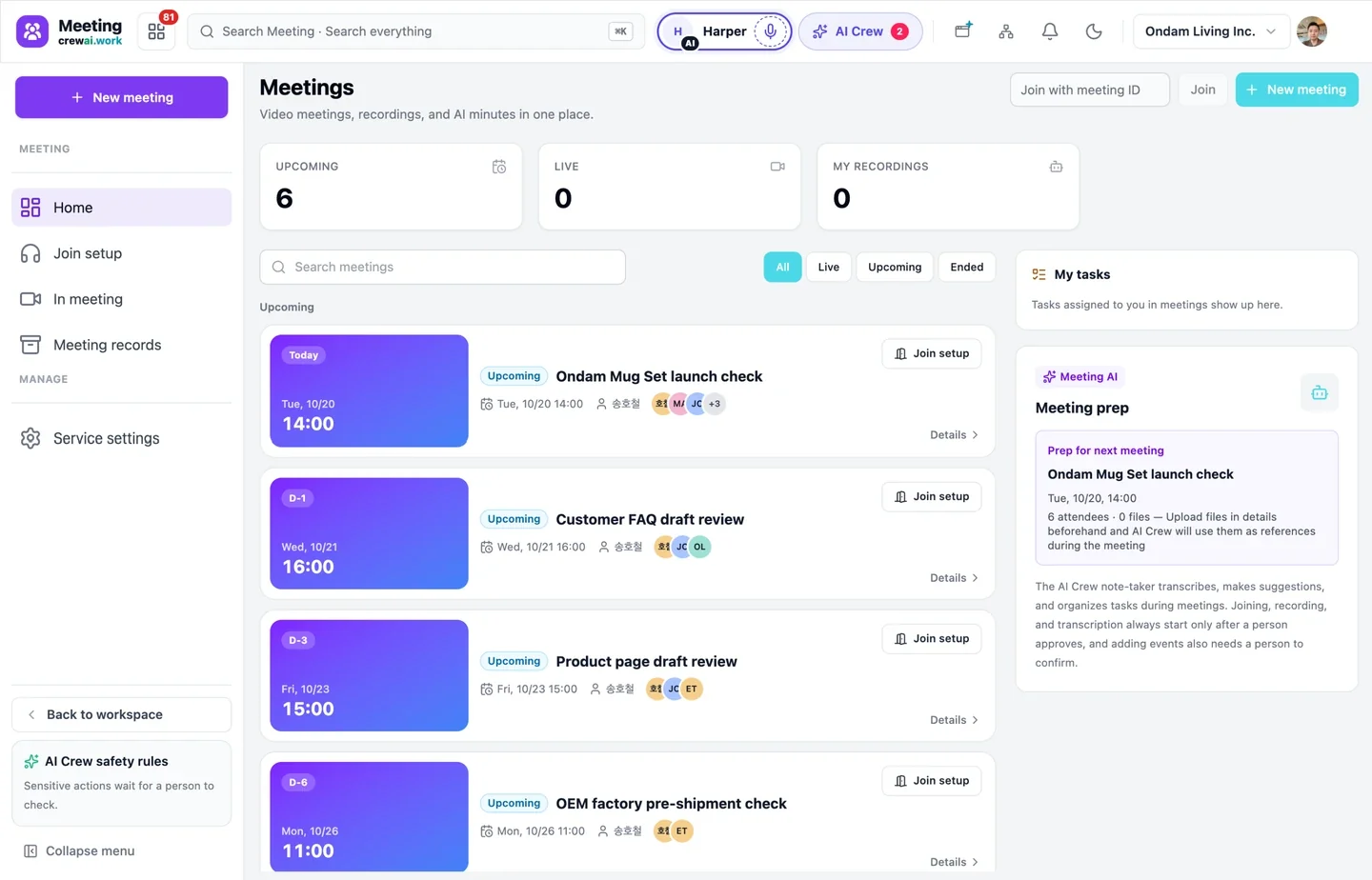Open Meeting records in the sidebar

pos(122,345)
